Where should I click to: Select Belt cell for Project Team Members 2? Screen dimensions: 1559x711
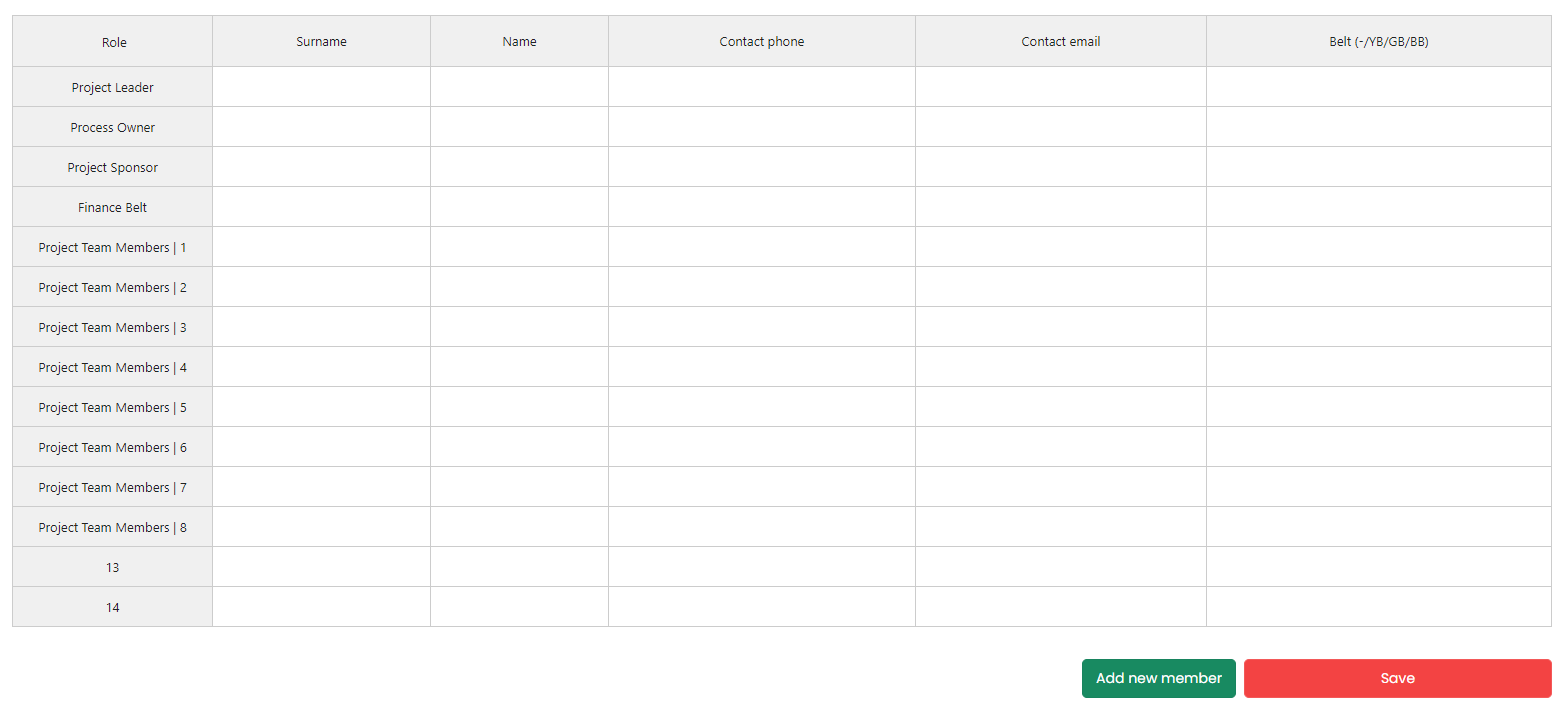(1379, 287)
